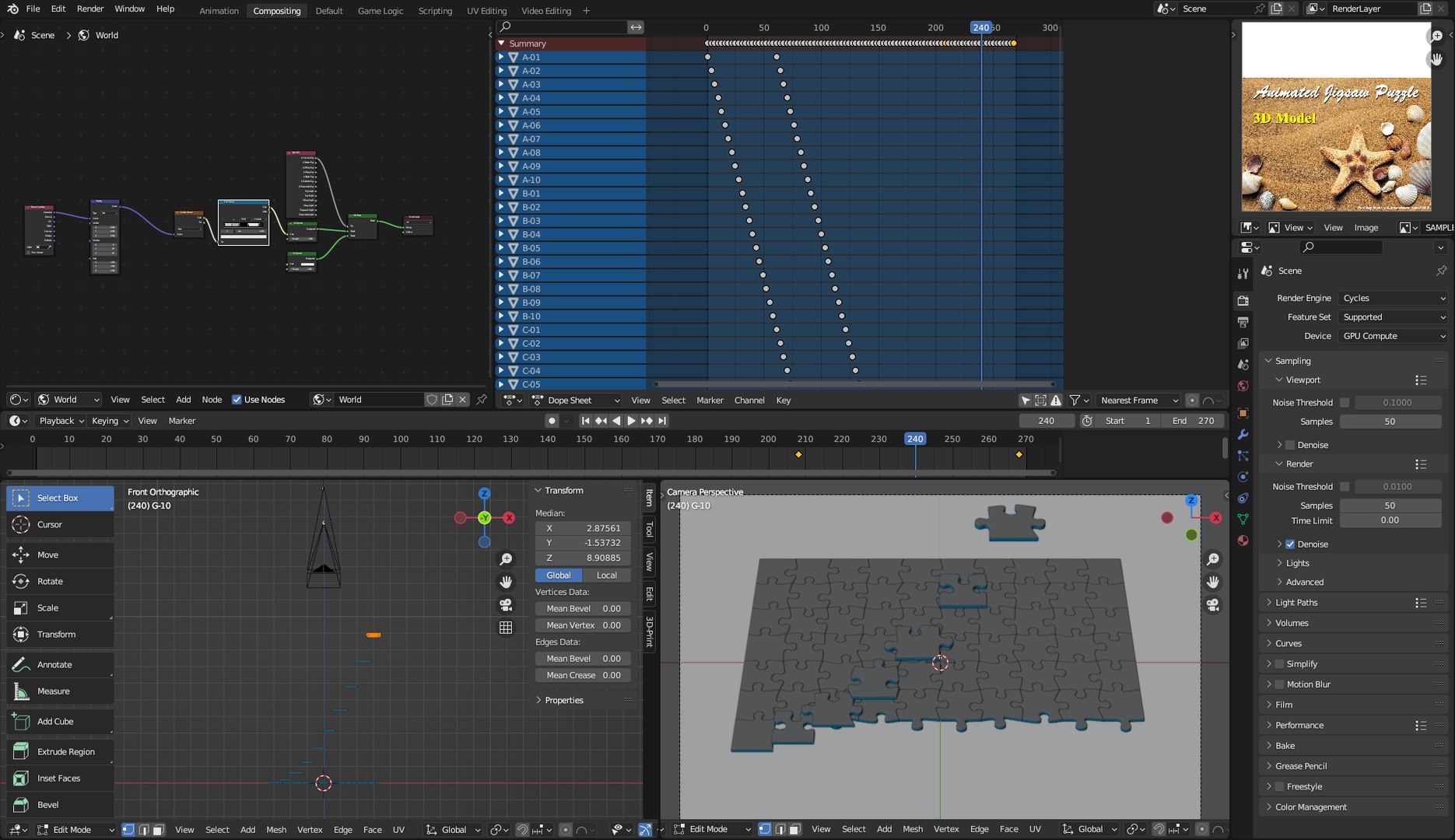Select the Measure tool
The height and width of the screenshot is (840, 1455).
[60, 691]
